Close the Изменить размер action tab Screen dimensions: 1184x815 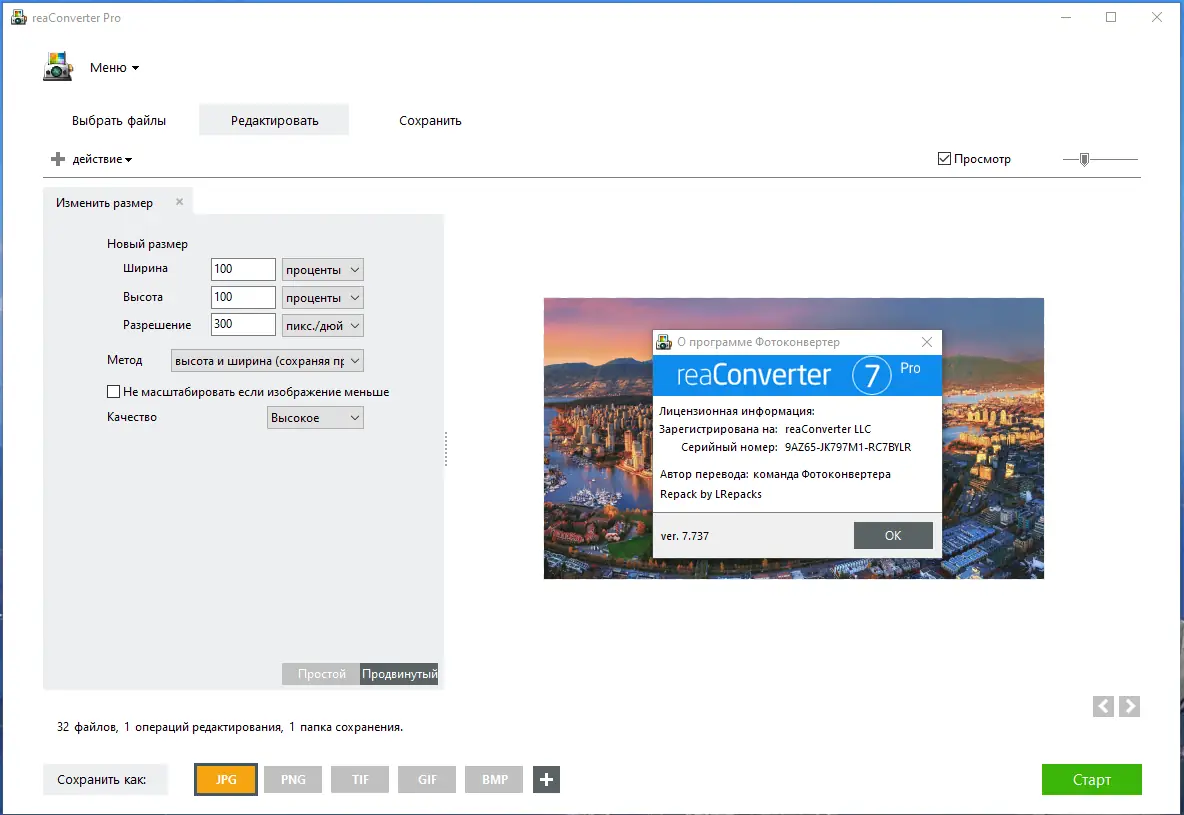pyautogui.click(x=180, y=202)
